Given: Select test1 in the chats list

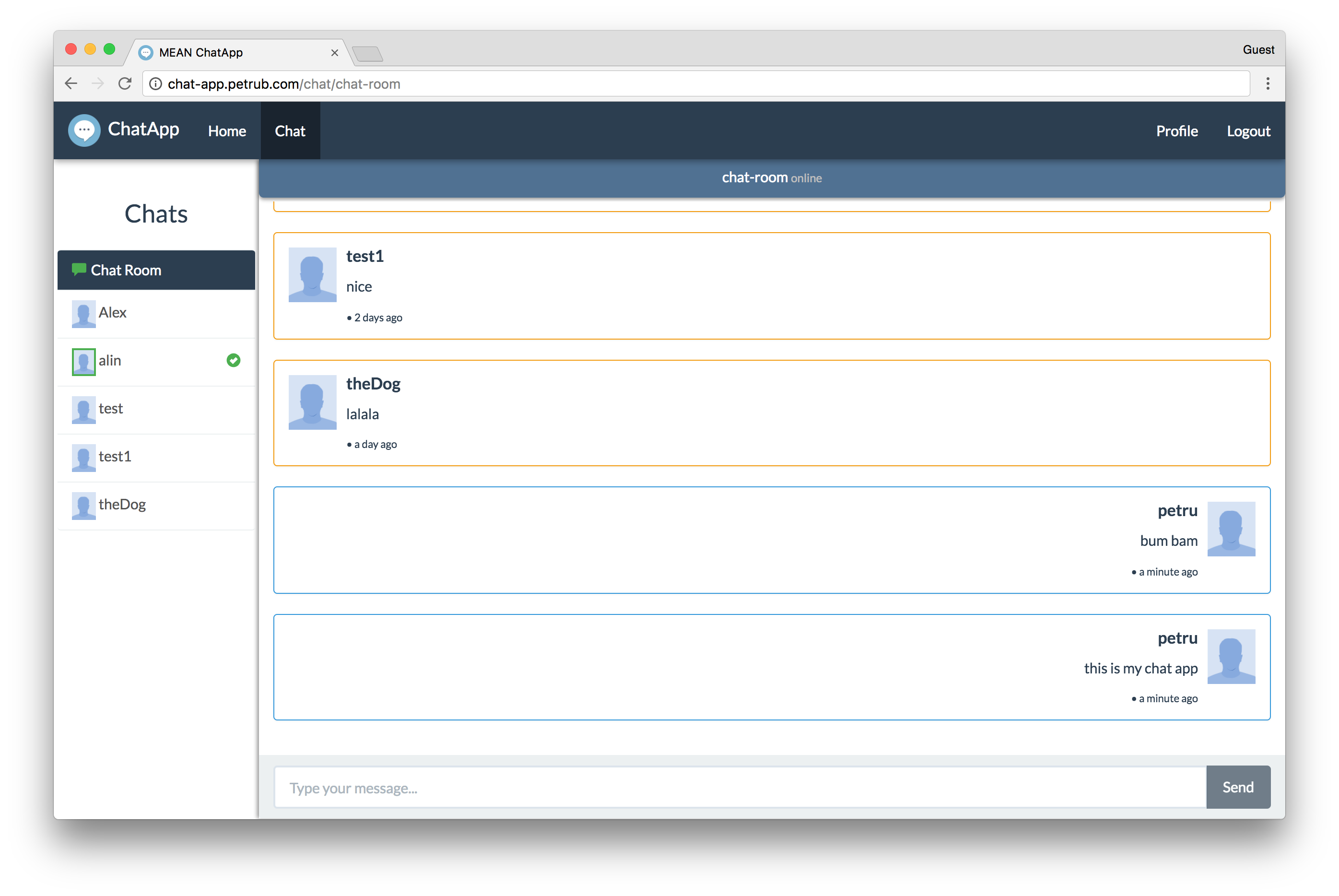Looking at the screenshot, I should coord(115,457).
